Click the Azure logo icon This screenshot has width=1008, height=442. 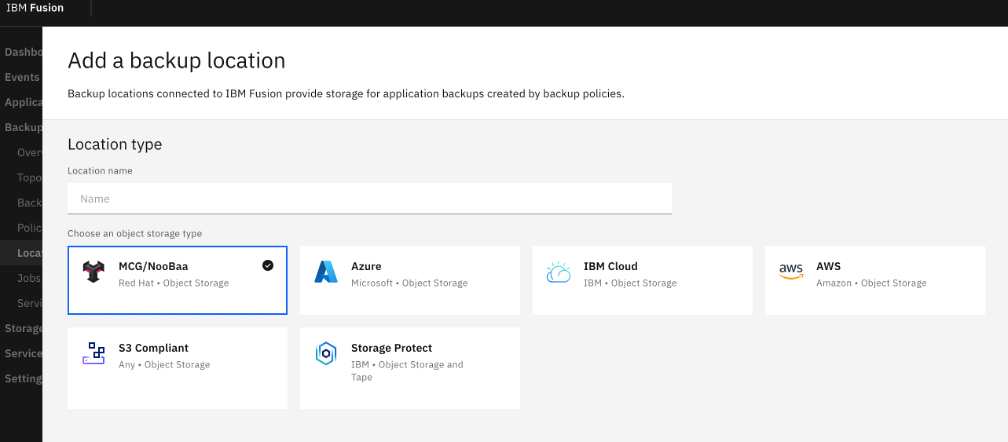(326, 272)
